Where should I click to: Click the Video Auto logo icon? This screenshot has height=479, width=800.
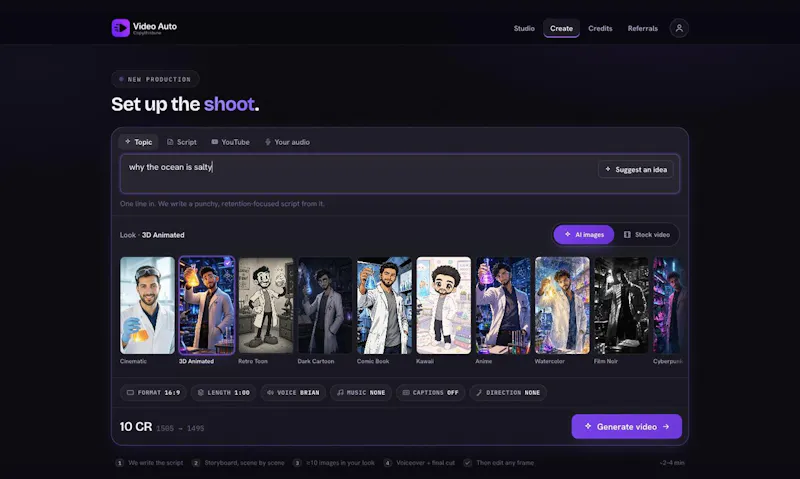[x=120, y=28]
